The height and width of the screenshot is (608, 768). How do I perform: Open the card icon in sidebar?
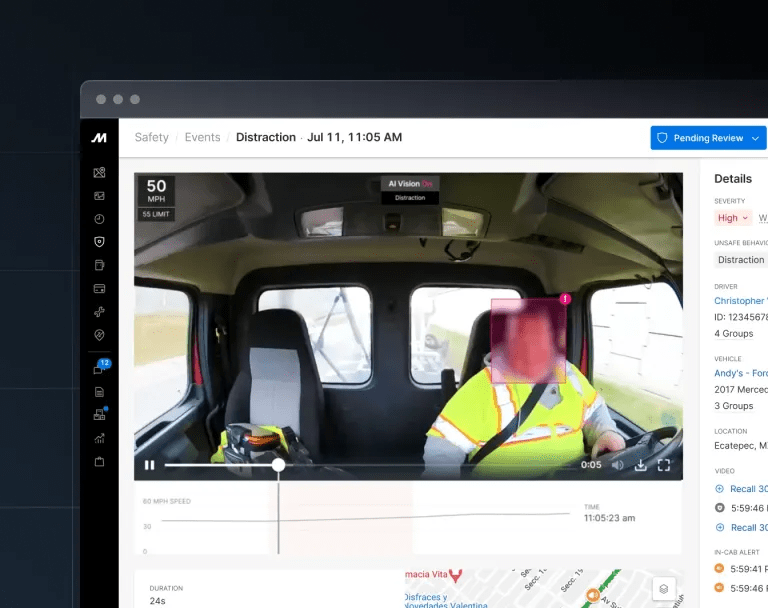pos(99,289)
